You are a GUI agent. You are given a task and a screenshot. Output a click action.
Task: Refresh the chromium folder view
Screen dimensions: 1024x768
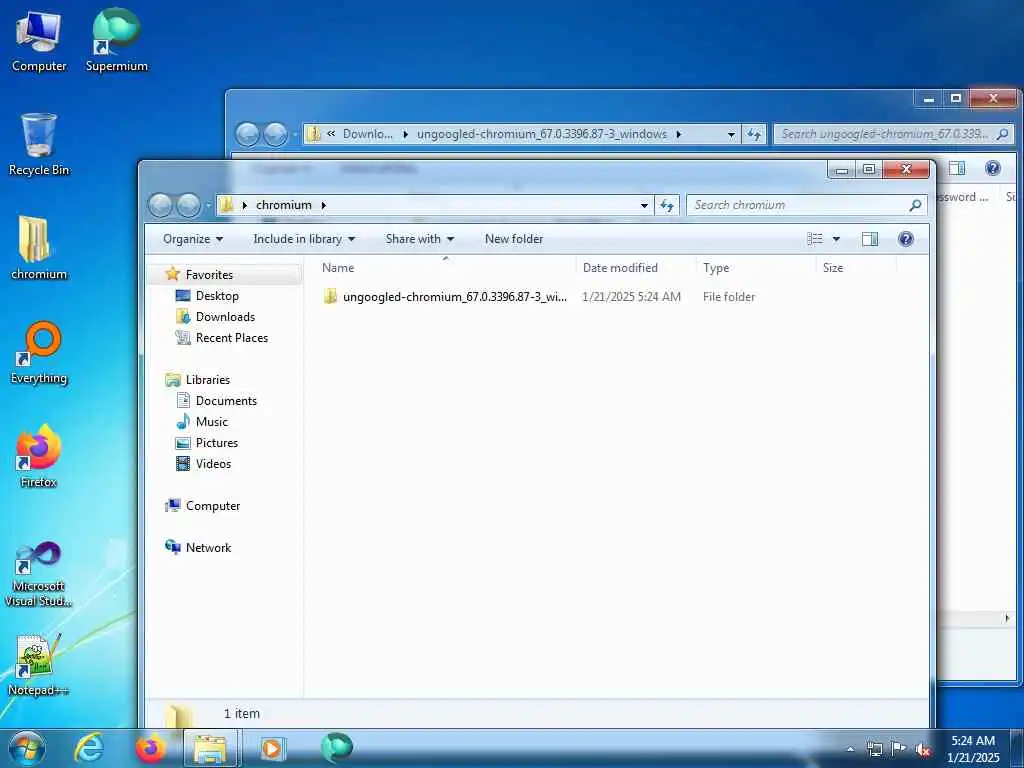click(667, 205)
